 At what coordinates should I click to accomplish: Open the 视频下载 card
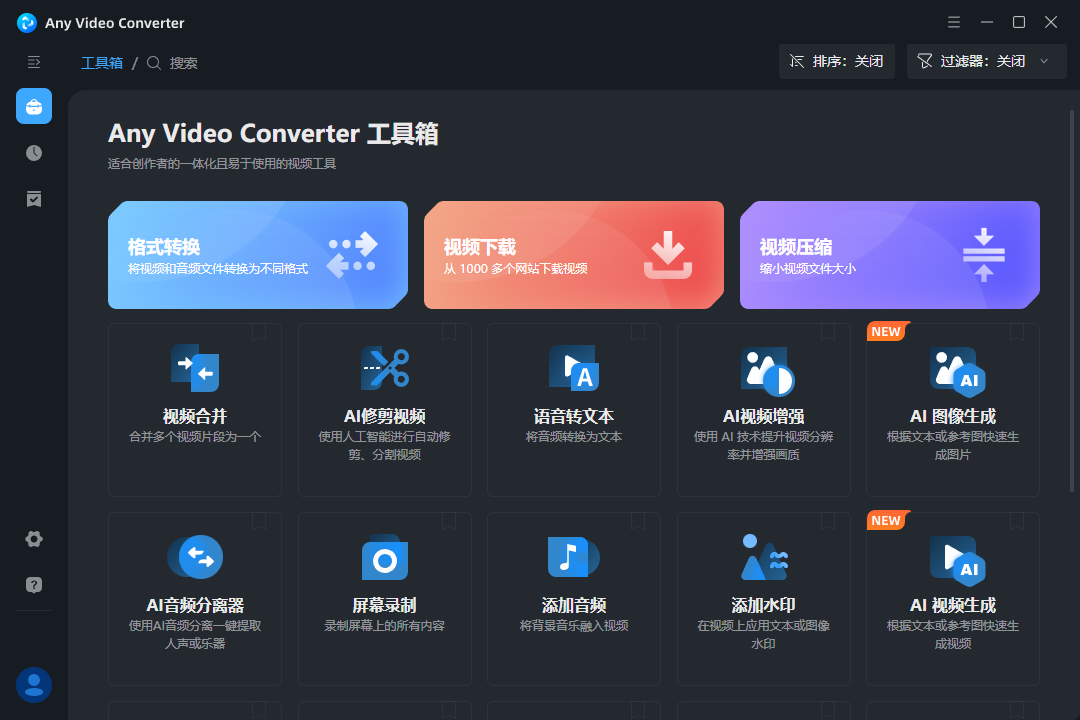[x=574, y=255]
